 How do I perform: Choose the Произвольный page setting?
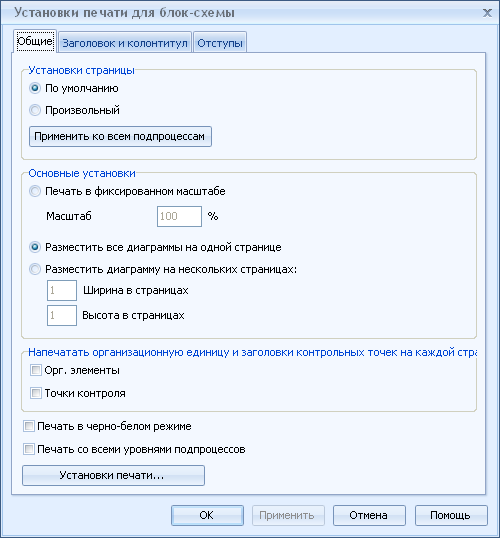click(x=35, y=110)
